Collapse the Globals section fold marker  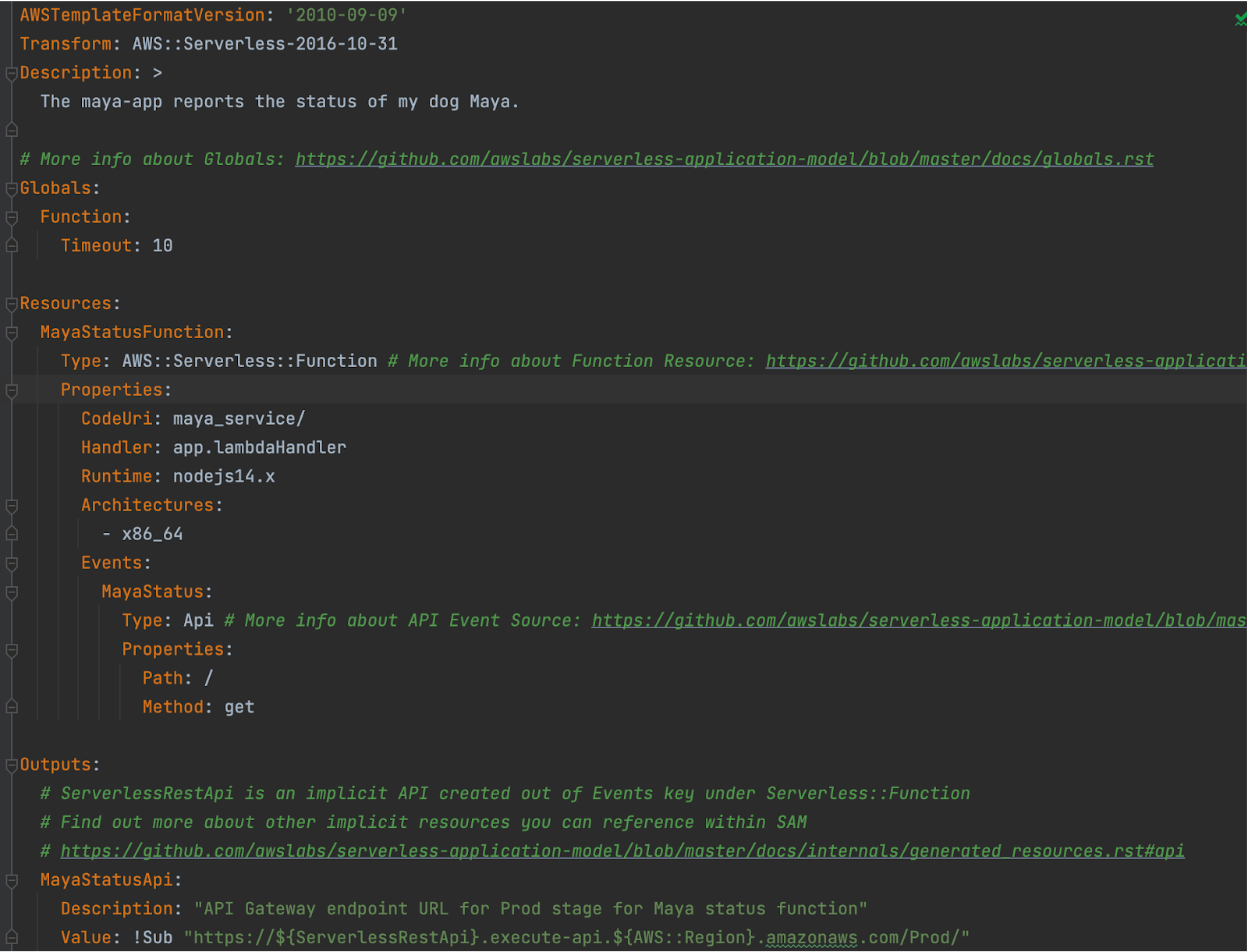11,188
